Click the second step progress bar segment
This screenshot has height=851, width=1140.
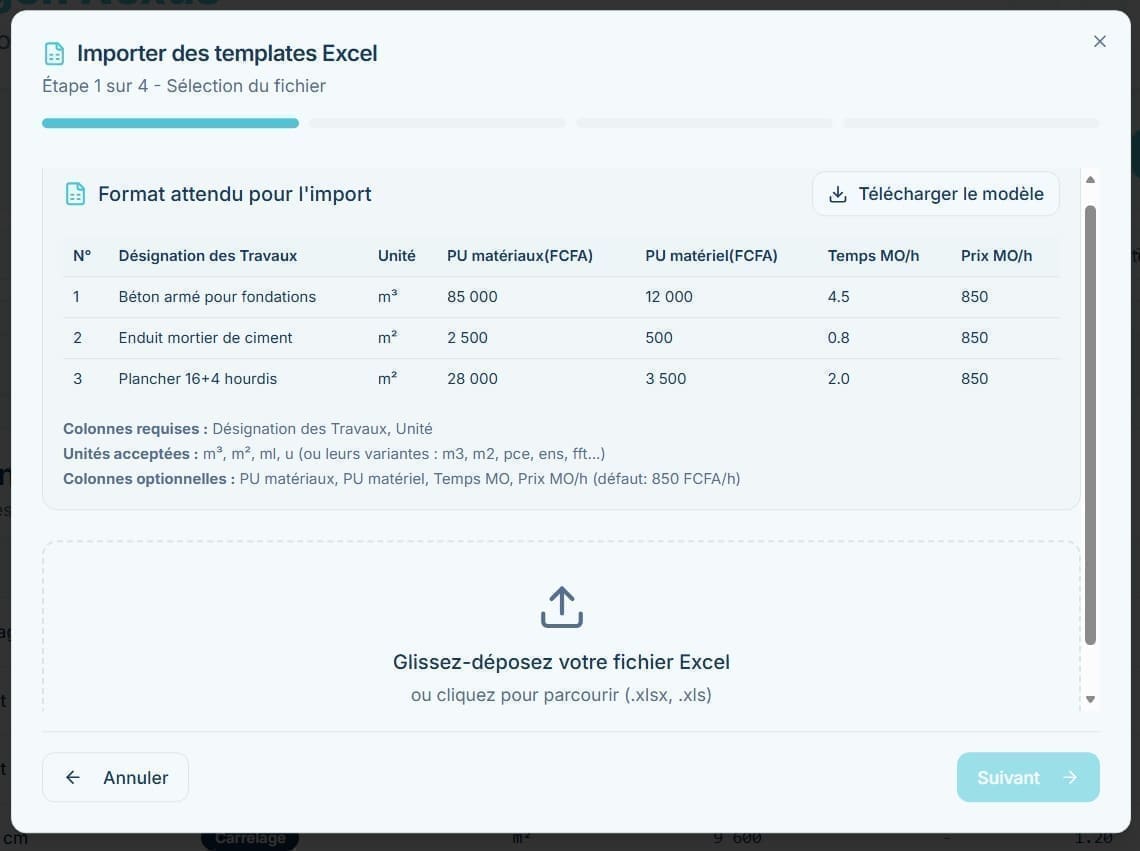pyautogui.click(x=437, y=123)
